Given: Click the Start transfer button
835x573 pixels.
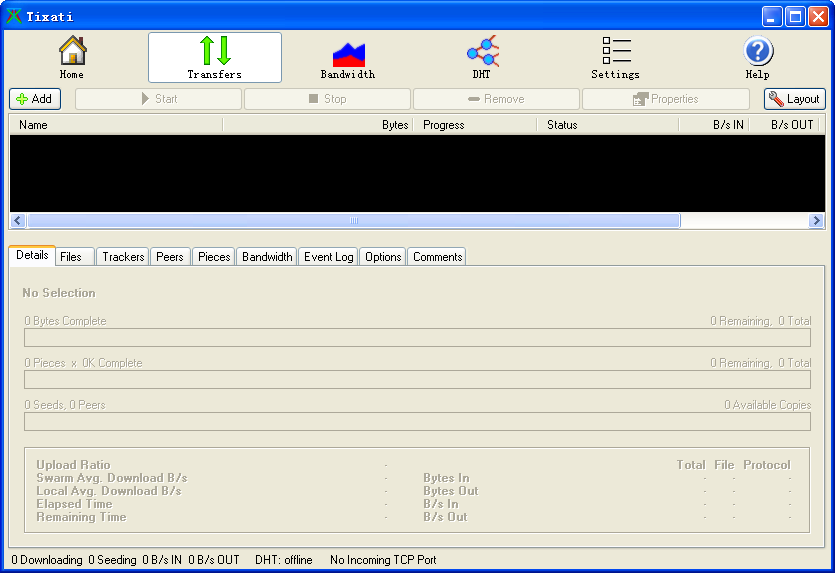Looking at the screenshot, I should pos(159,99).
